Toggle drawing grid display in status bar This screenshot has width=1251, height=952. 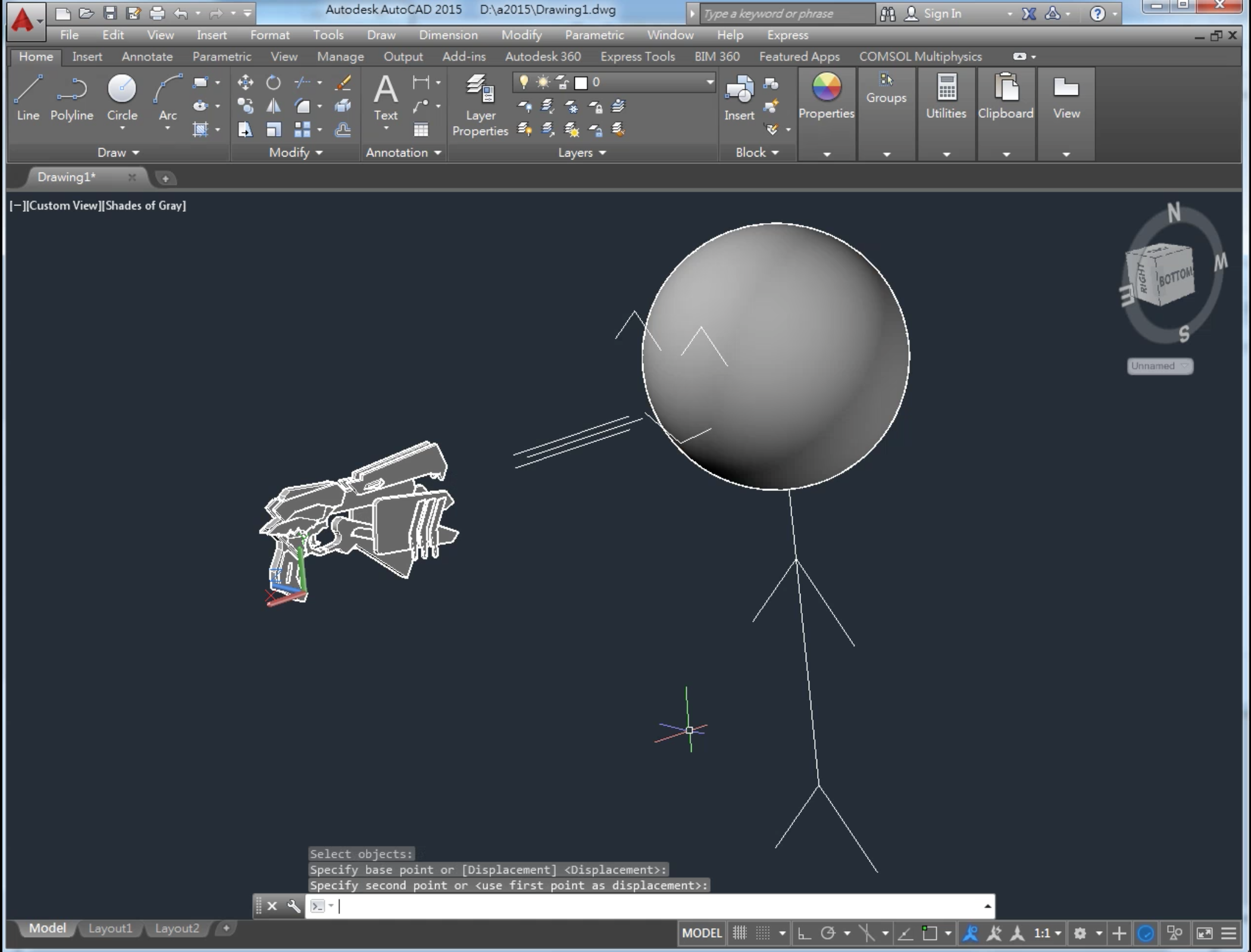click(740, 933)
